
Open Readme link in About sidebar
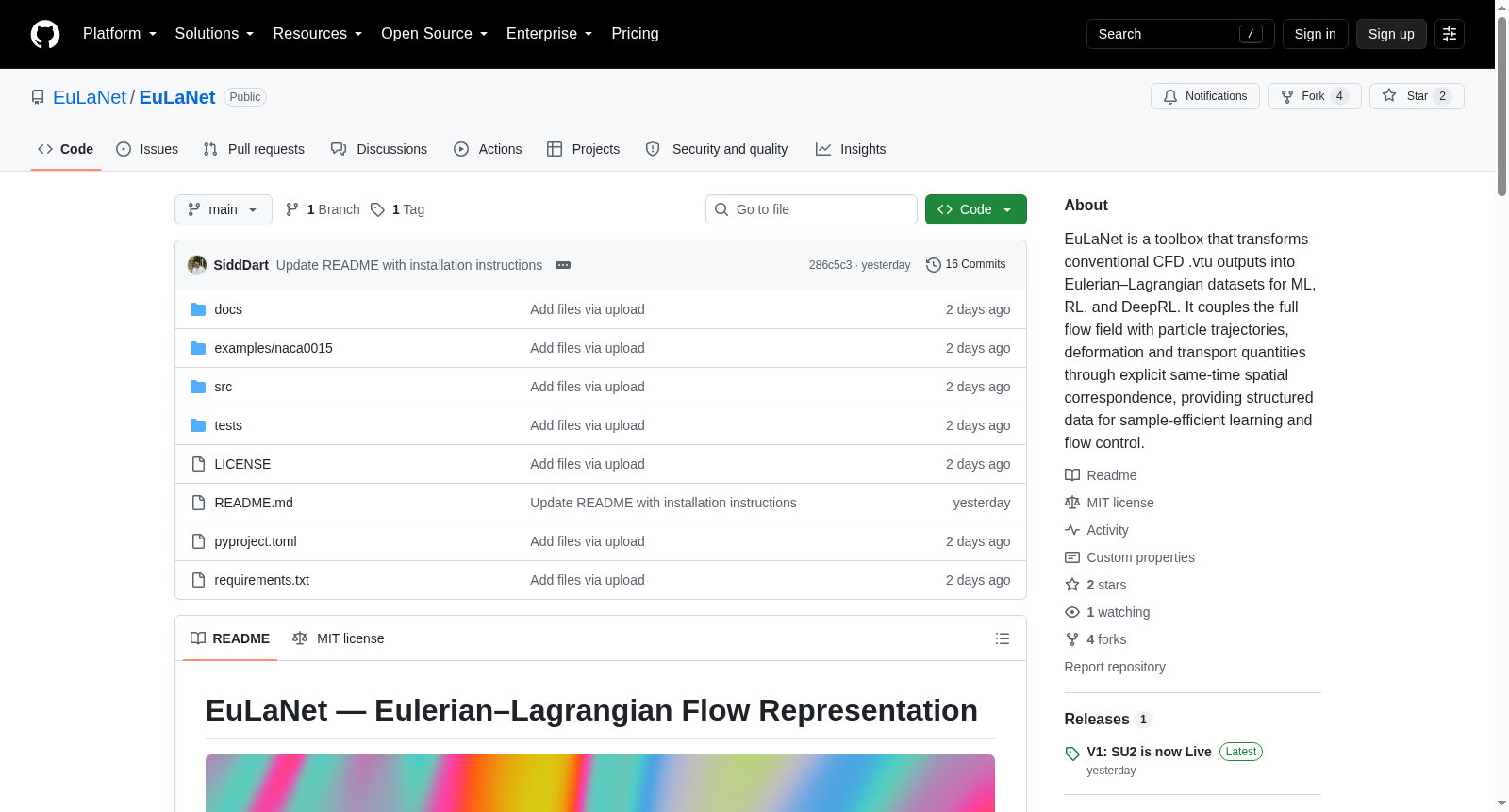(x=1101, y=475)
